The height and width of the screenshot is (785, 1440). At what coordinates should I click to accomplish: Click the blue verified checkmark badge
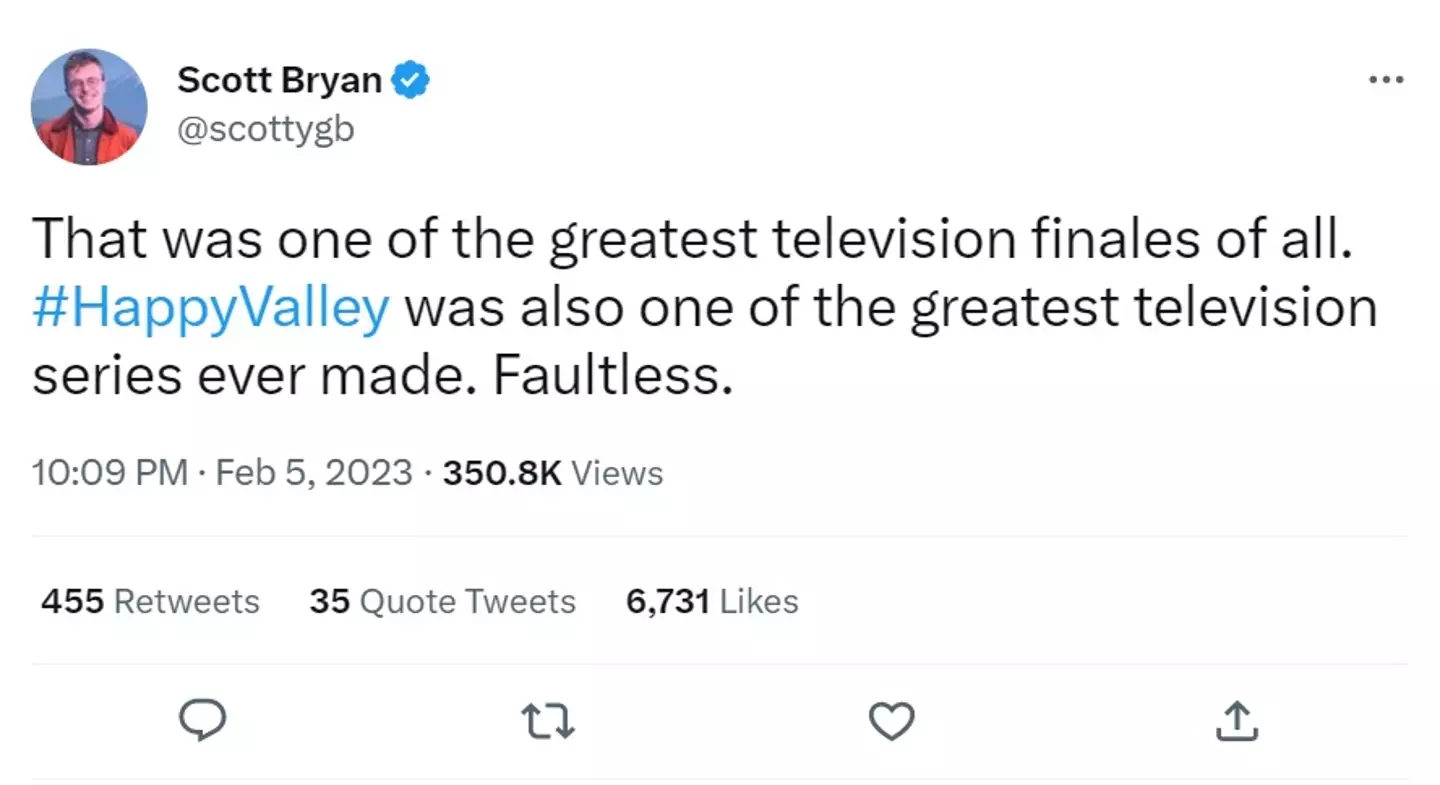pyautogui.click(x=411, y=80)
